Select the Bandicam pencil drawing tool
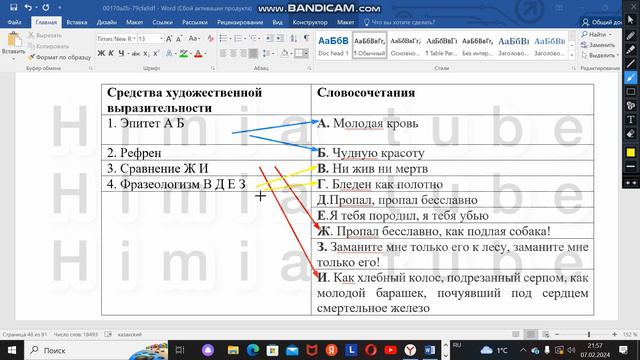The image size is (640, 360). pos(631,36)
